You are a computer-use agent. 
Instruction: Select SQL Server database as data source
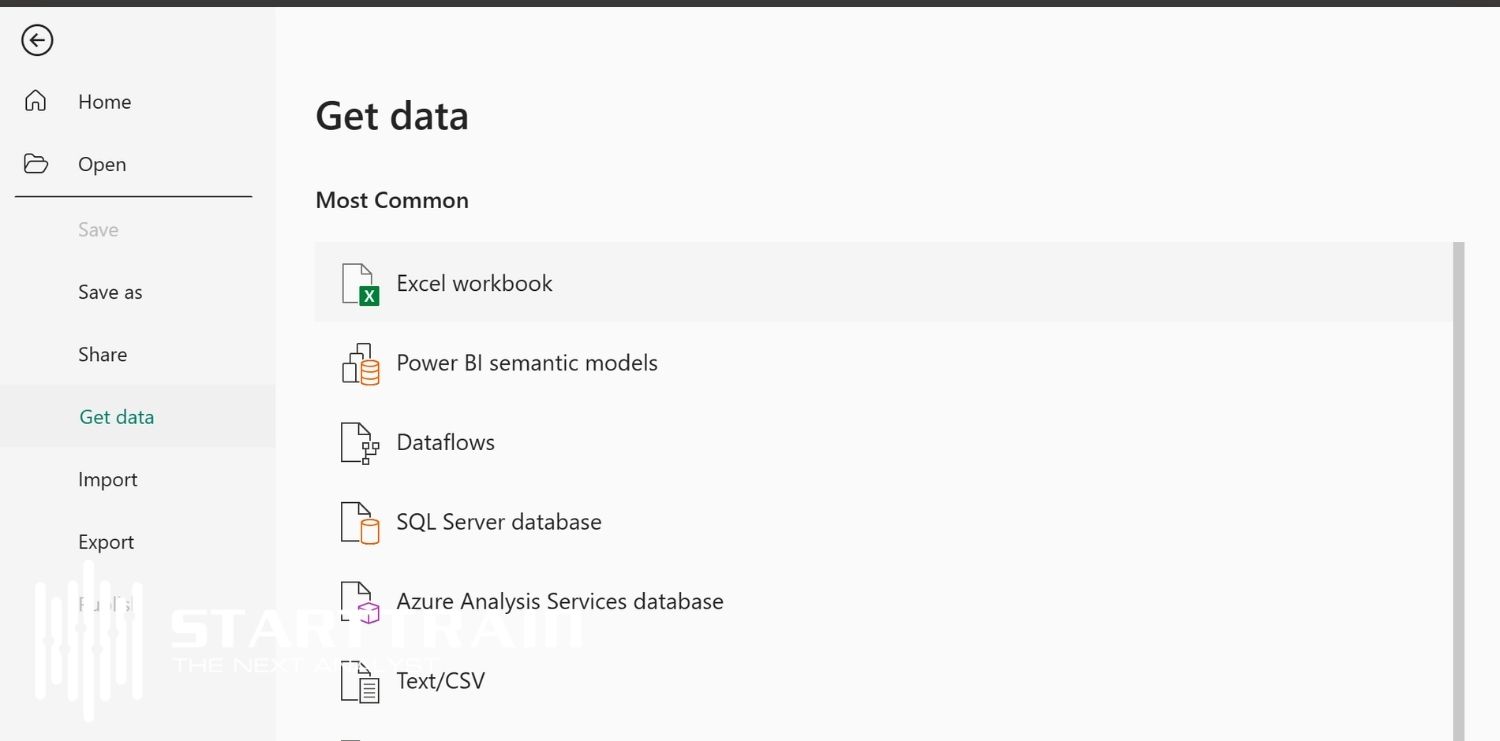(499, 521)
